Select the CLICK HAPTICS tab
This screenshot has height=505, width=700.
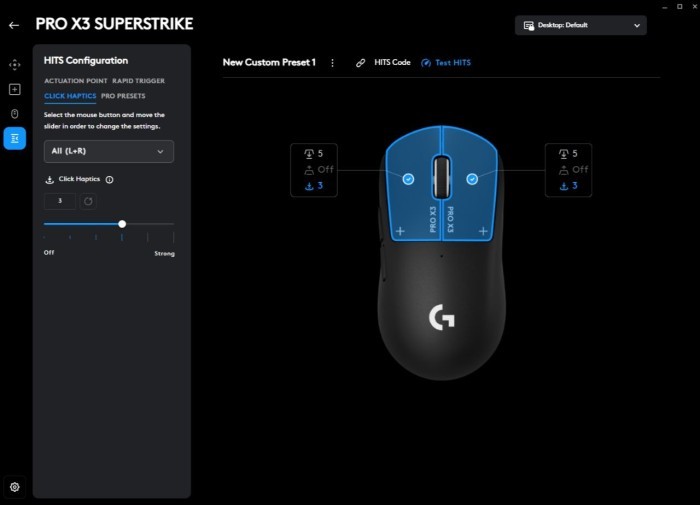pos(70,96)
